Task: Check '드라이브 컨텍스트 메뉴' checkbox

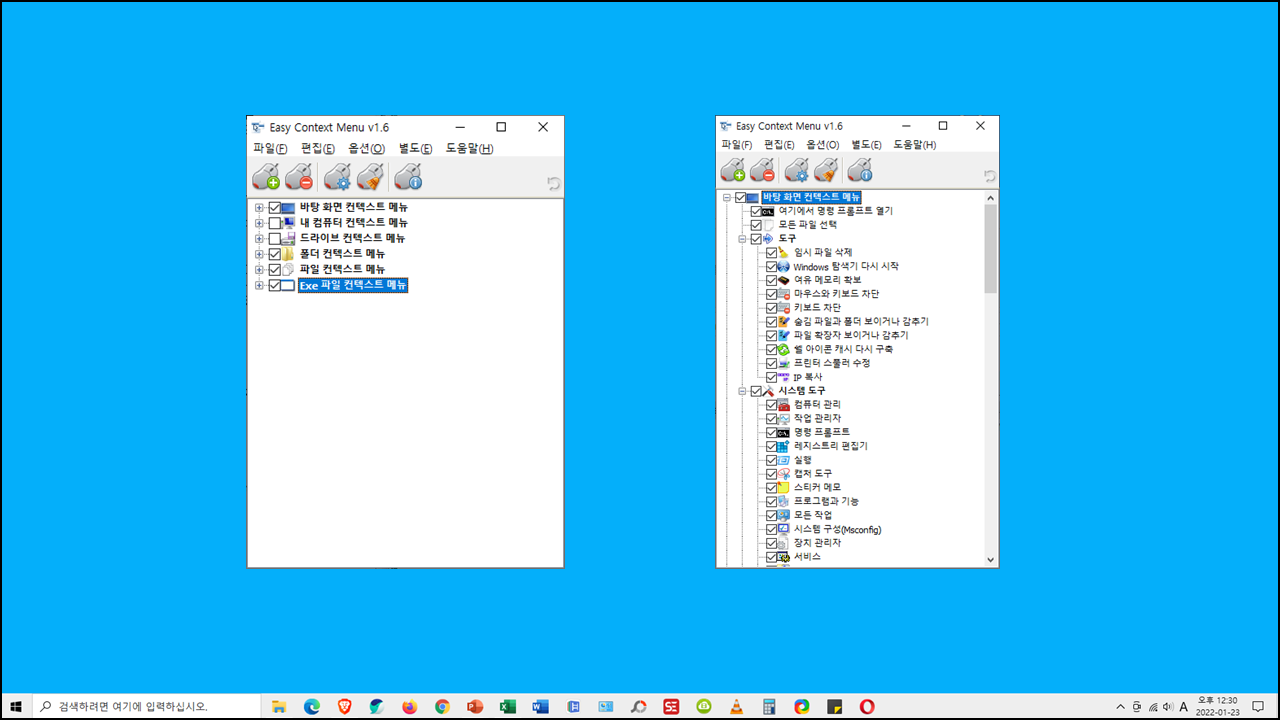Action: tap(275, 238)
